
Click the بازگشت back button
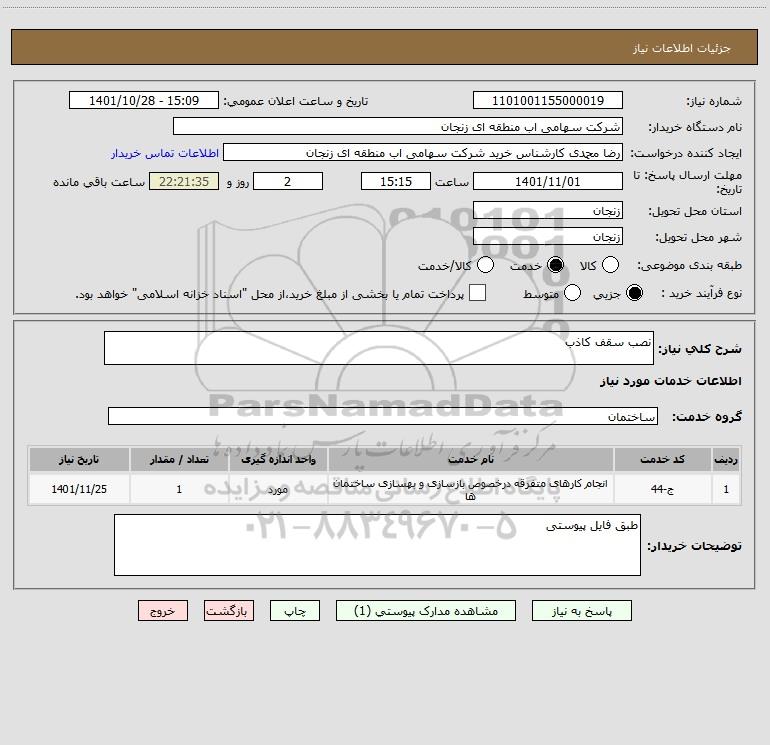click(x=229, y=610)
